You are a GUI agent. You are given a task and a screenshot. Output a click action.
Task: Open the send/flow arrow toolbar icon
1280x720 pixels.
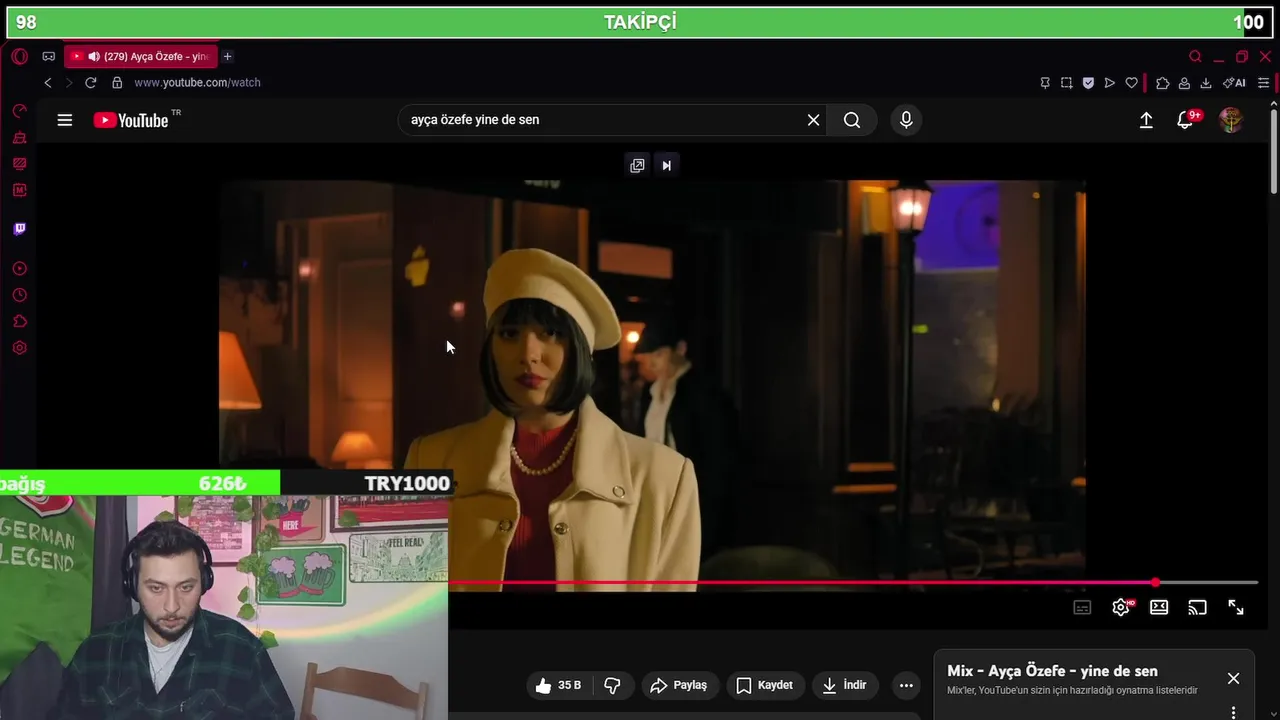[1110, 83]
